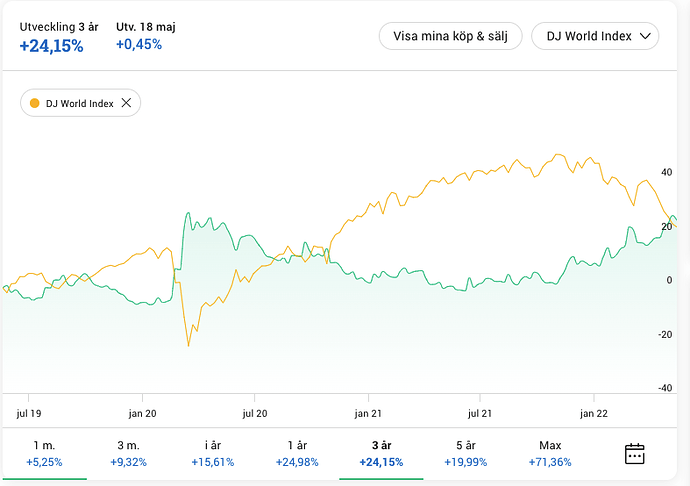Show the Max time range
The width and height of the screenshot is (690, 486).
[549, 453]
